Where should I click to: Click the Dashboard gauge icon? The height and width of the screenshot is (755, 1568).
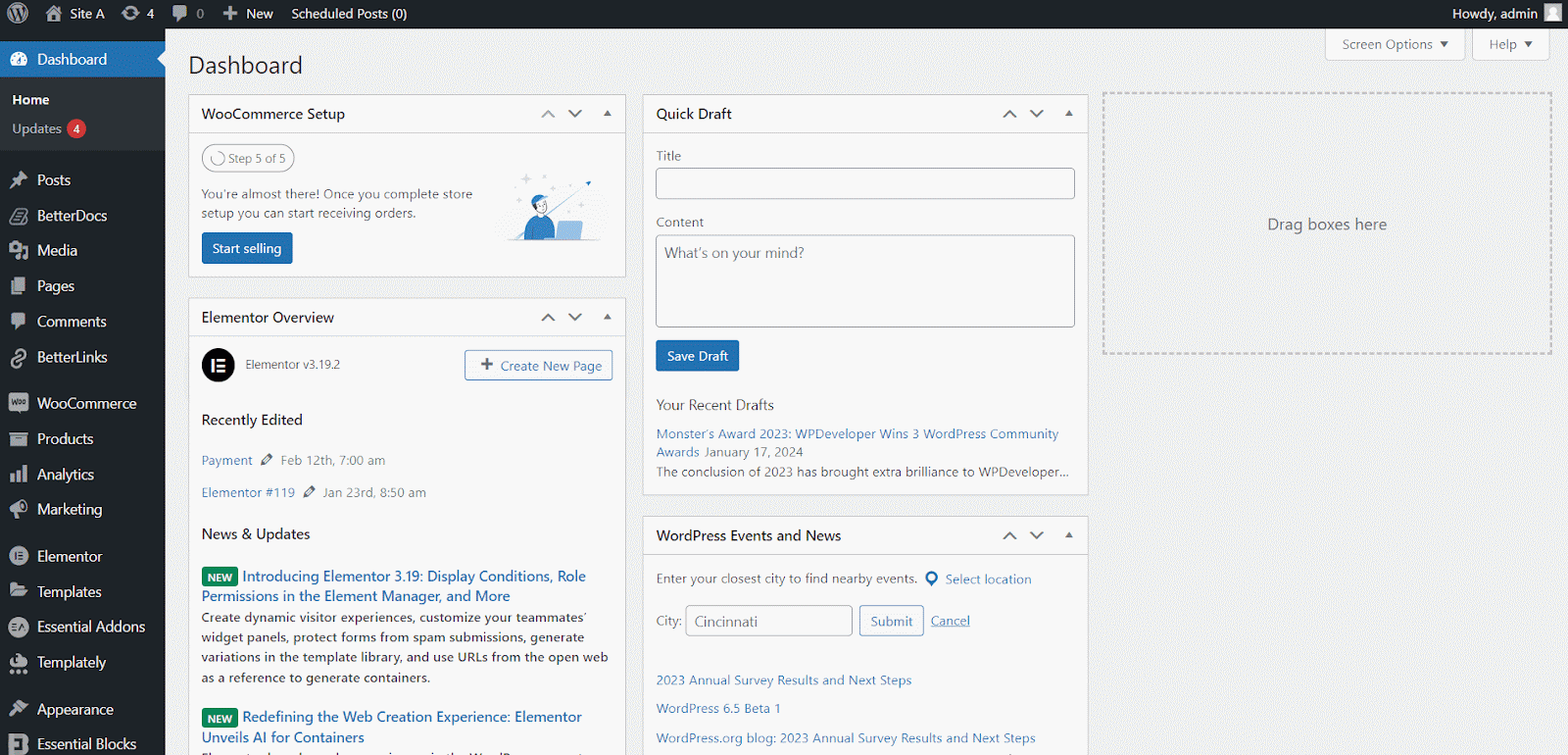coord(19,59)
